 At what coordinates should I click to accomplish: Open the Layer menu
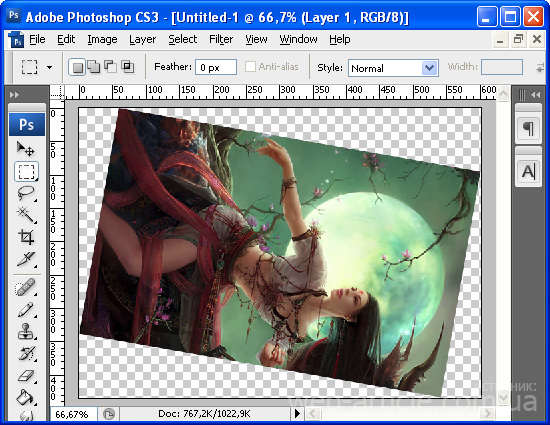(142, 39)
